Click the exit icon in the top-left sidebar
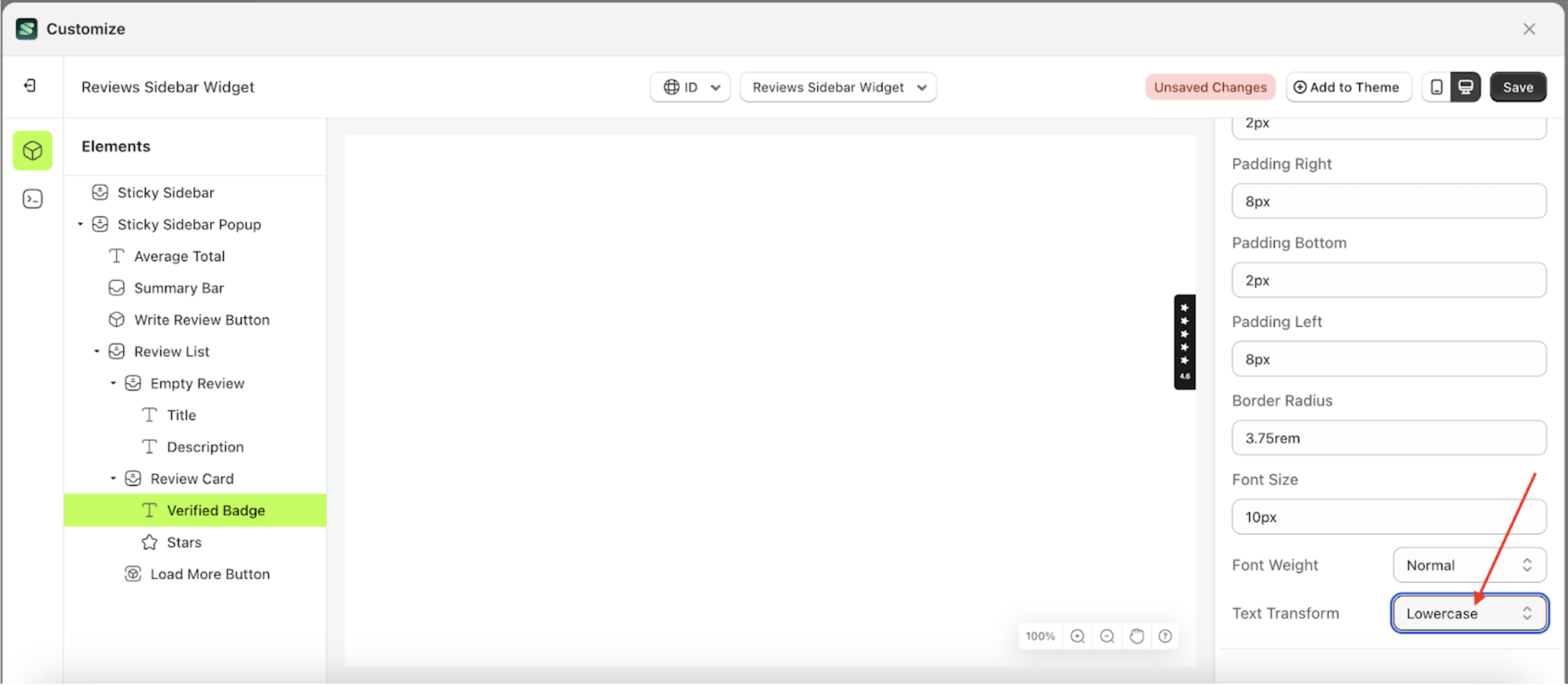Image resolution: width=1568 pixels, height=686 pixels. click(30, 85)
